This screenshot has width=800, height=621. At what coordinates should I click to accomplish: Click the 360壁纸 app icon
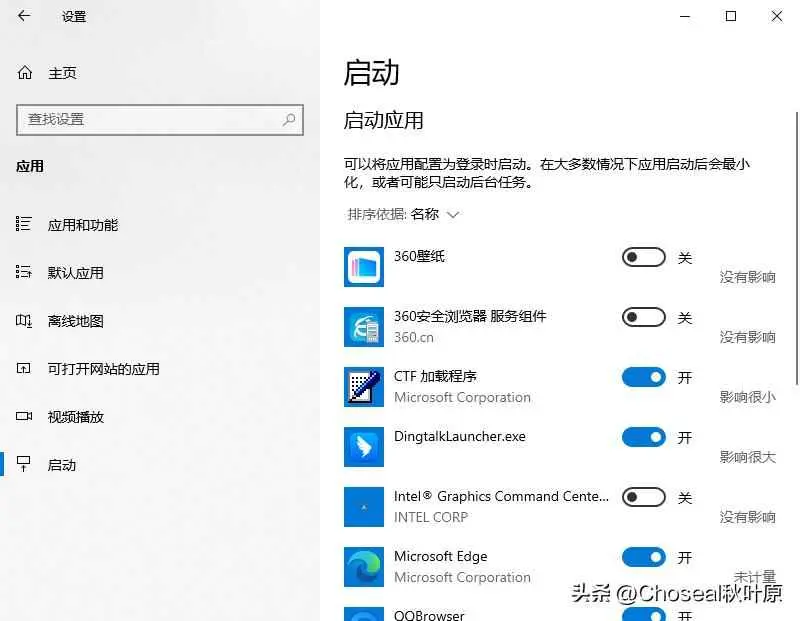[x=364, y=267]
